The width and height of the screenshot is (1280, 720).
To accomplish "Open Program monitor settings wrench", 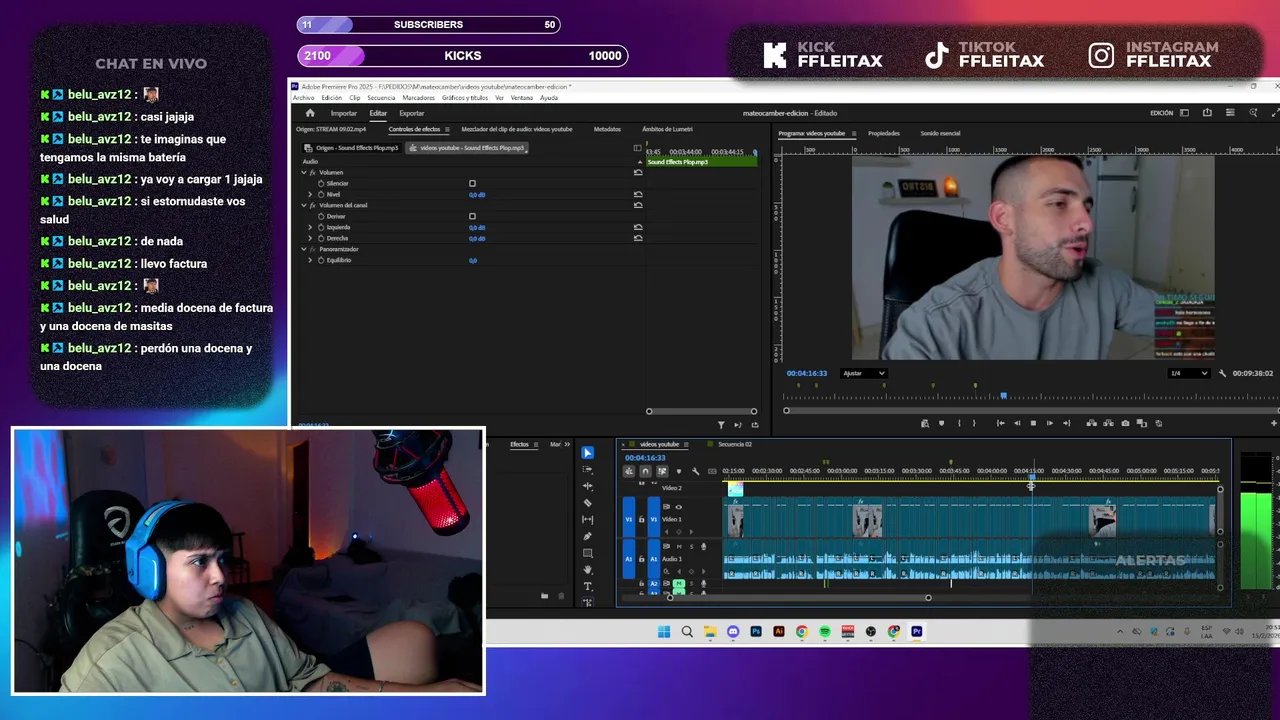I will (x=1222, y=373).
